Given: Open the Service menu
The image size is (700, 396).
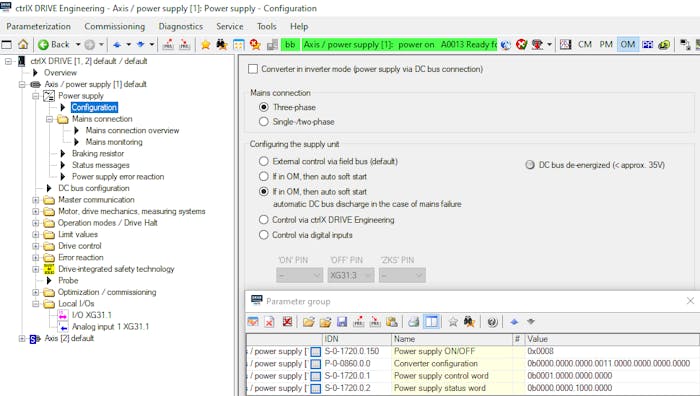Looking at the screenshot, I should [230, 26].
